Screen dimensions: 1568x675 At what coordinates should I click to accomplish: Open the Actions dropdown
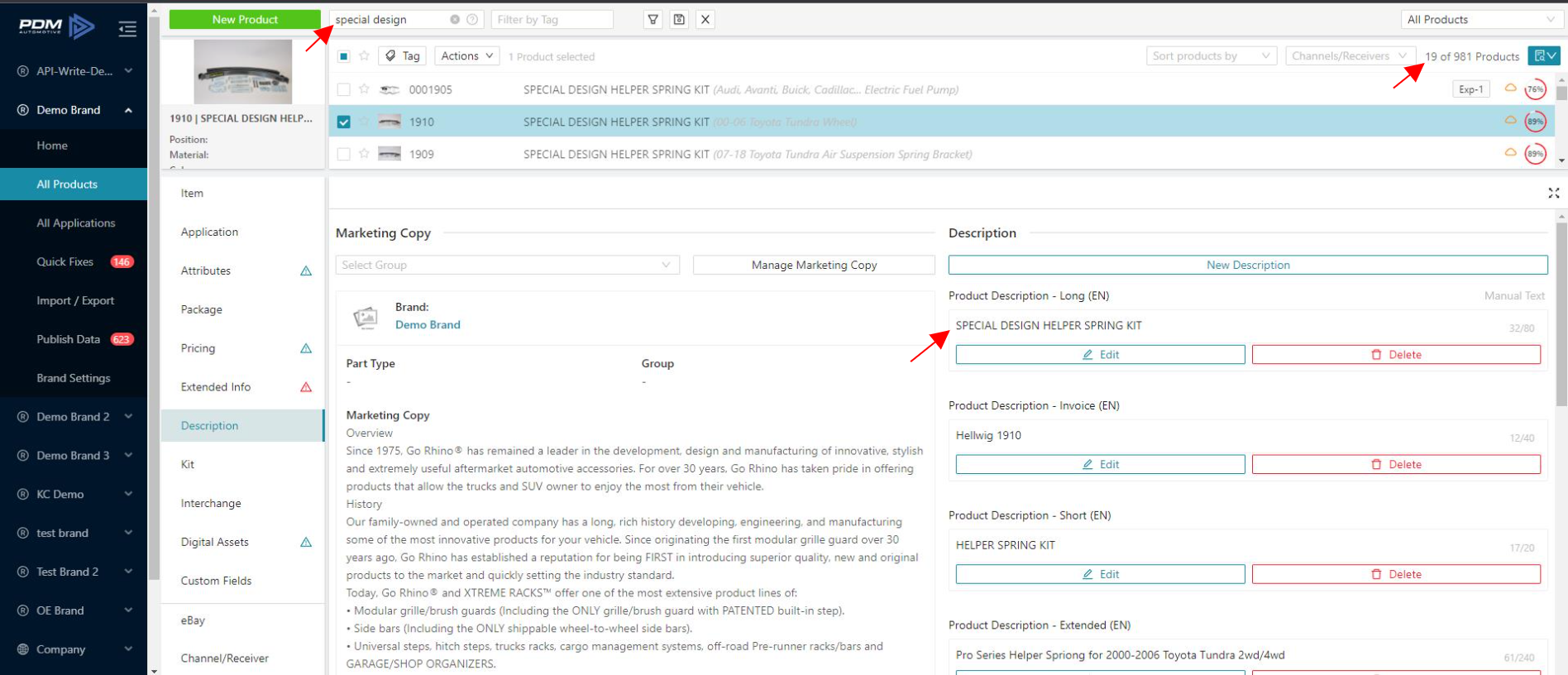coord(466,55)
